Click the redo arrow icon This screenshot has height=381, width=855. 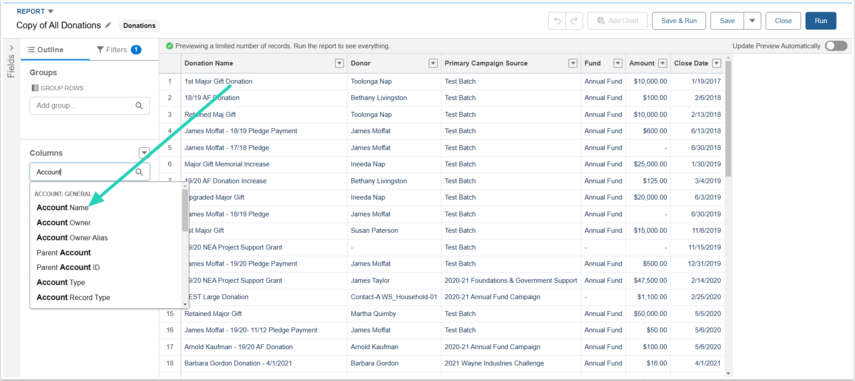point(574,21)
